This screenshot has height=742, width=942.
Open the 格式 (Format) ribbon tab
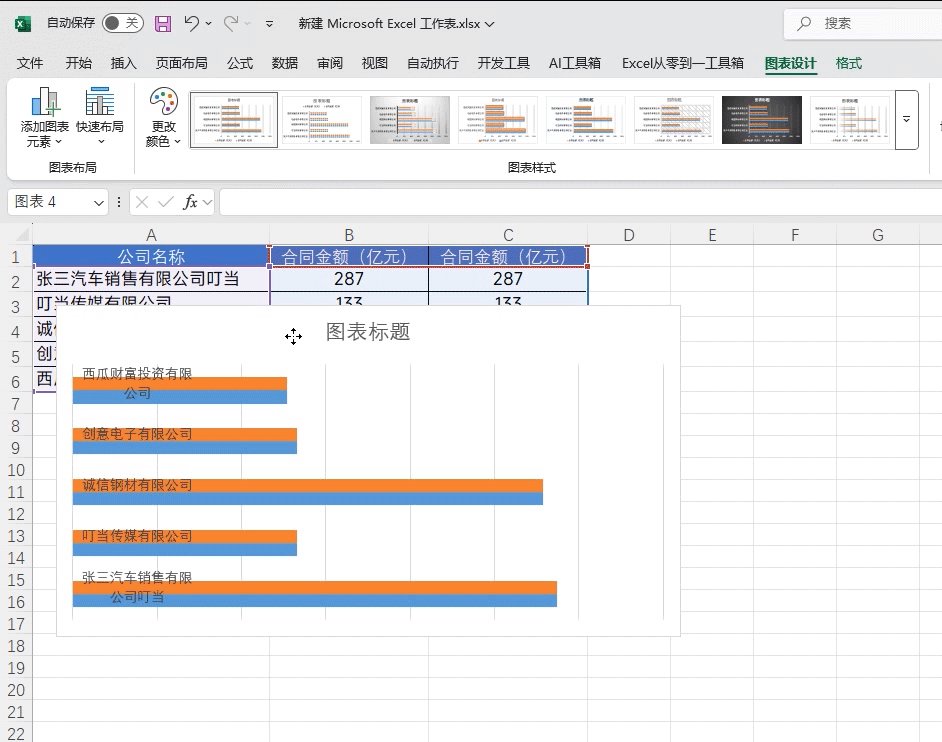click(848, 63)
